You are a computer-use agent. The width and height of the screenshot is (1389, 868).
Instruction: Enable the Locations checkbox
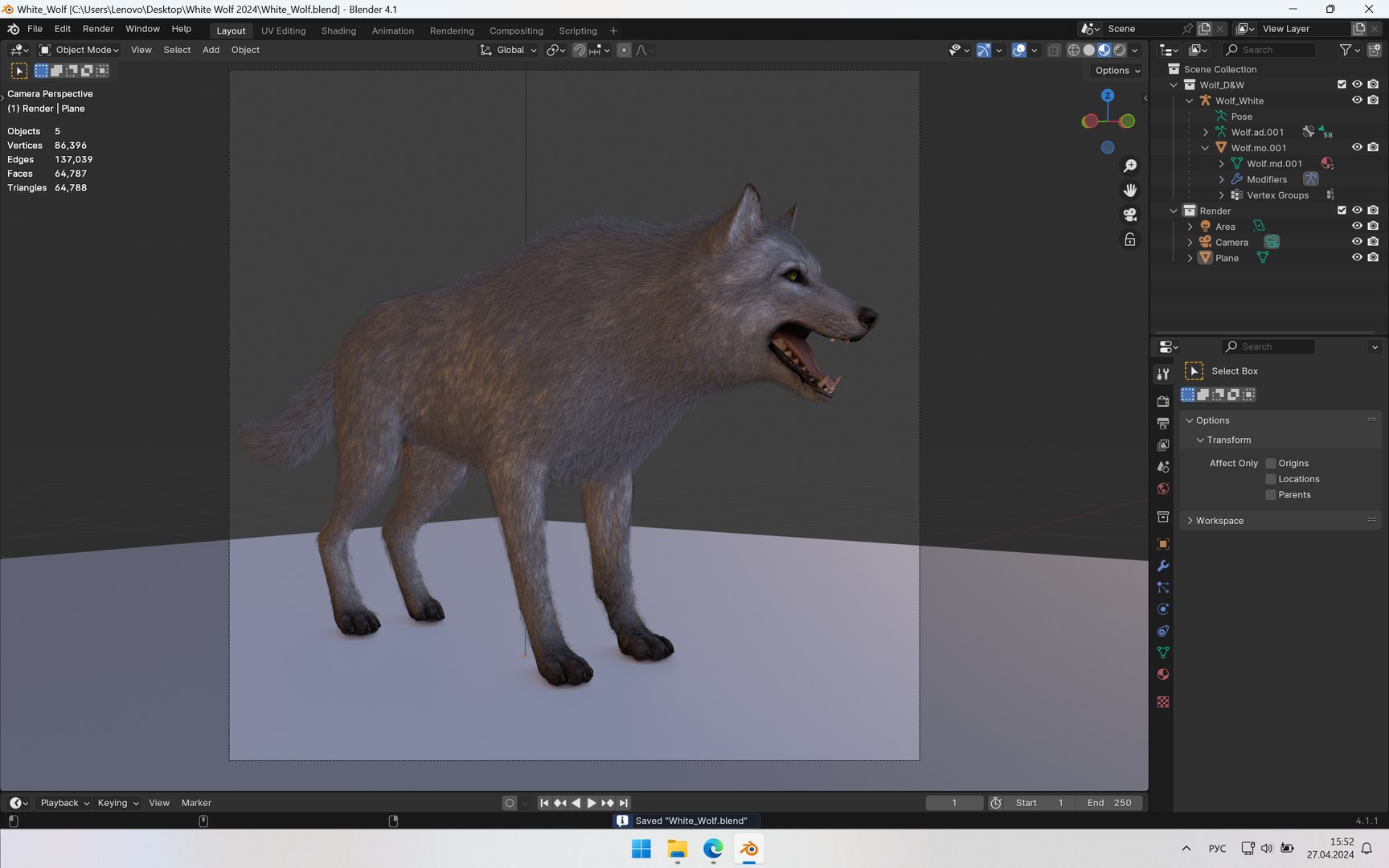[x=1271, y=479]
